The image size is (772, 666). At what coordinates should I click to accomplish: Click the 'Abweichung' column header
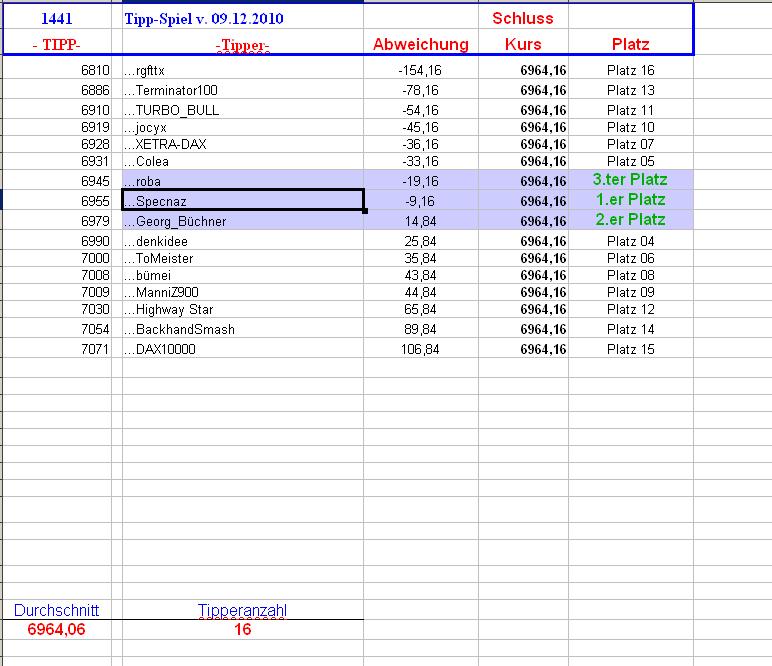(421, 44)
